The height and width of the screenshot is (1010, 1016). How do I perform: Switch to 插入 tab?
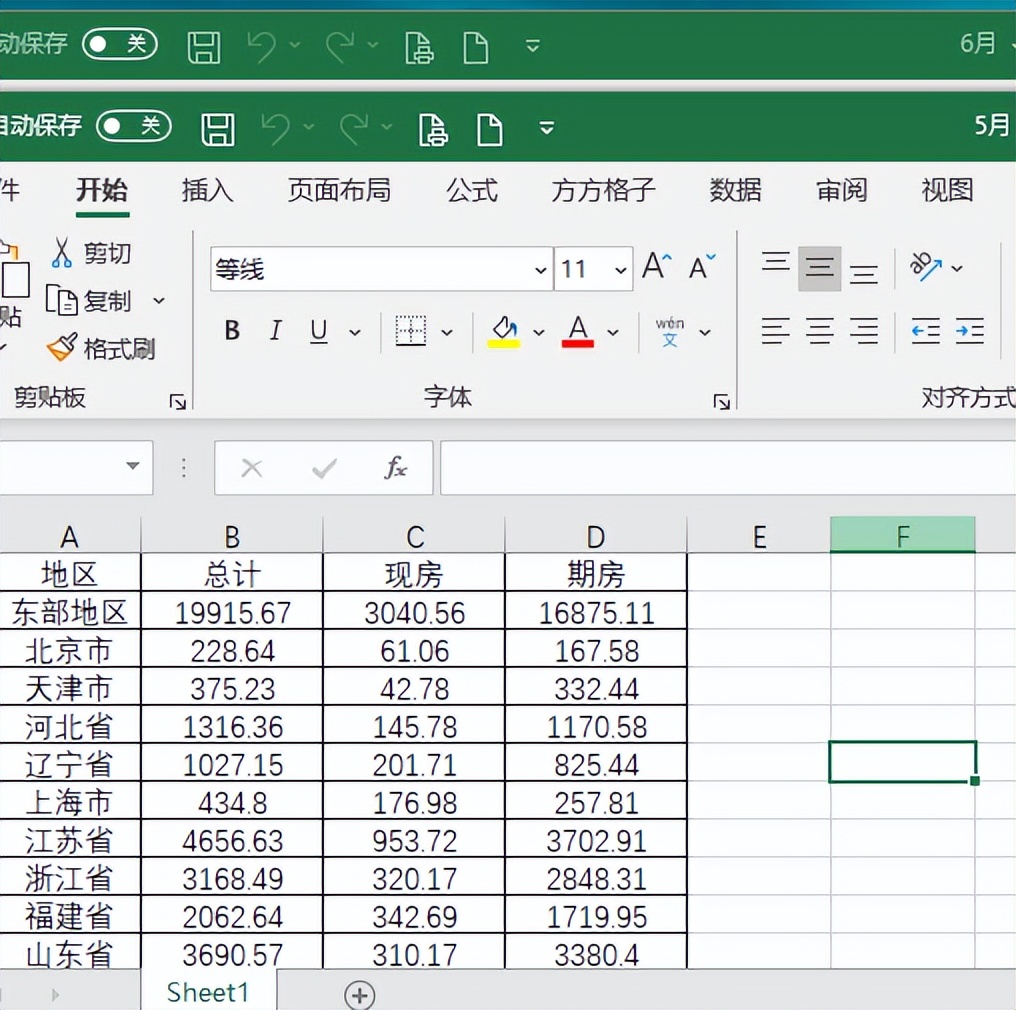pos(207,190)
